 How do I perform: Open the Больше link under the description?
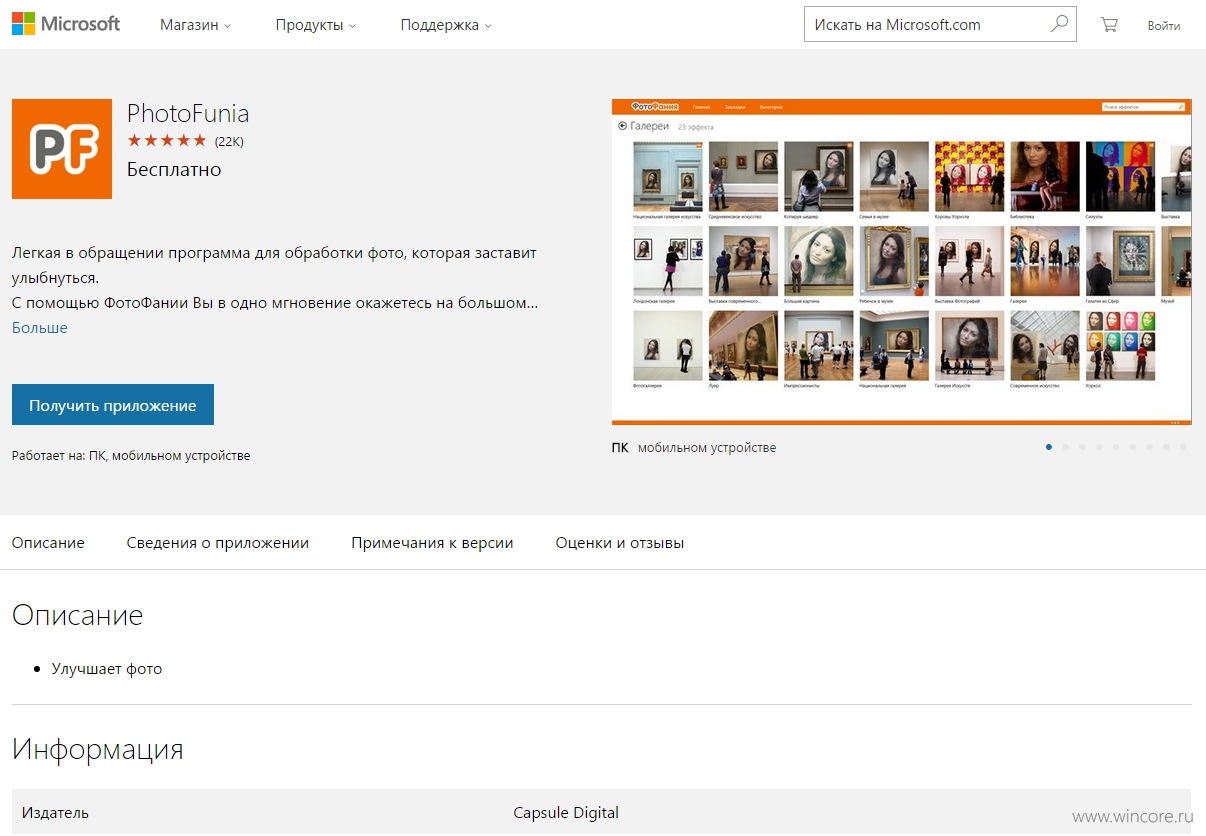coord(40,328)
